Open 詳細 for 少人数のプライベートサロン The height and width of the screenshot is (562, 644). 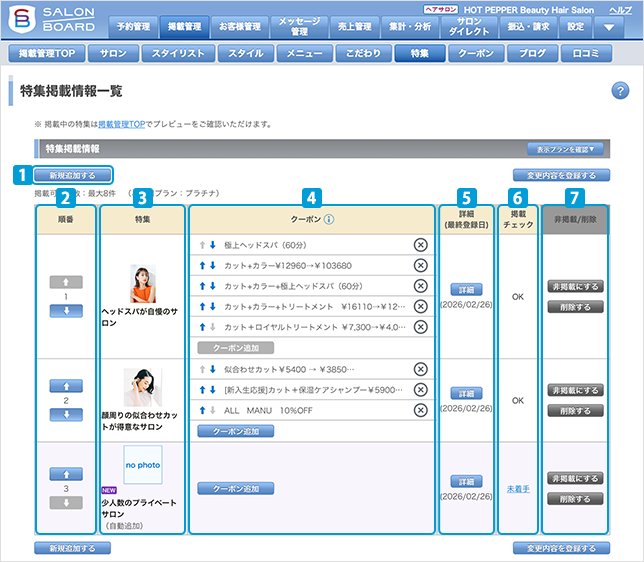click(467, 481)
